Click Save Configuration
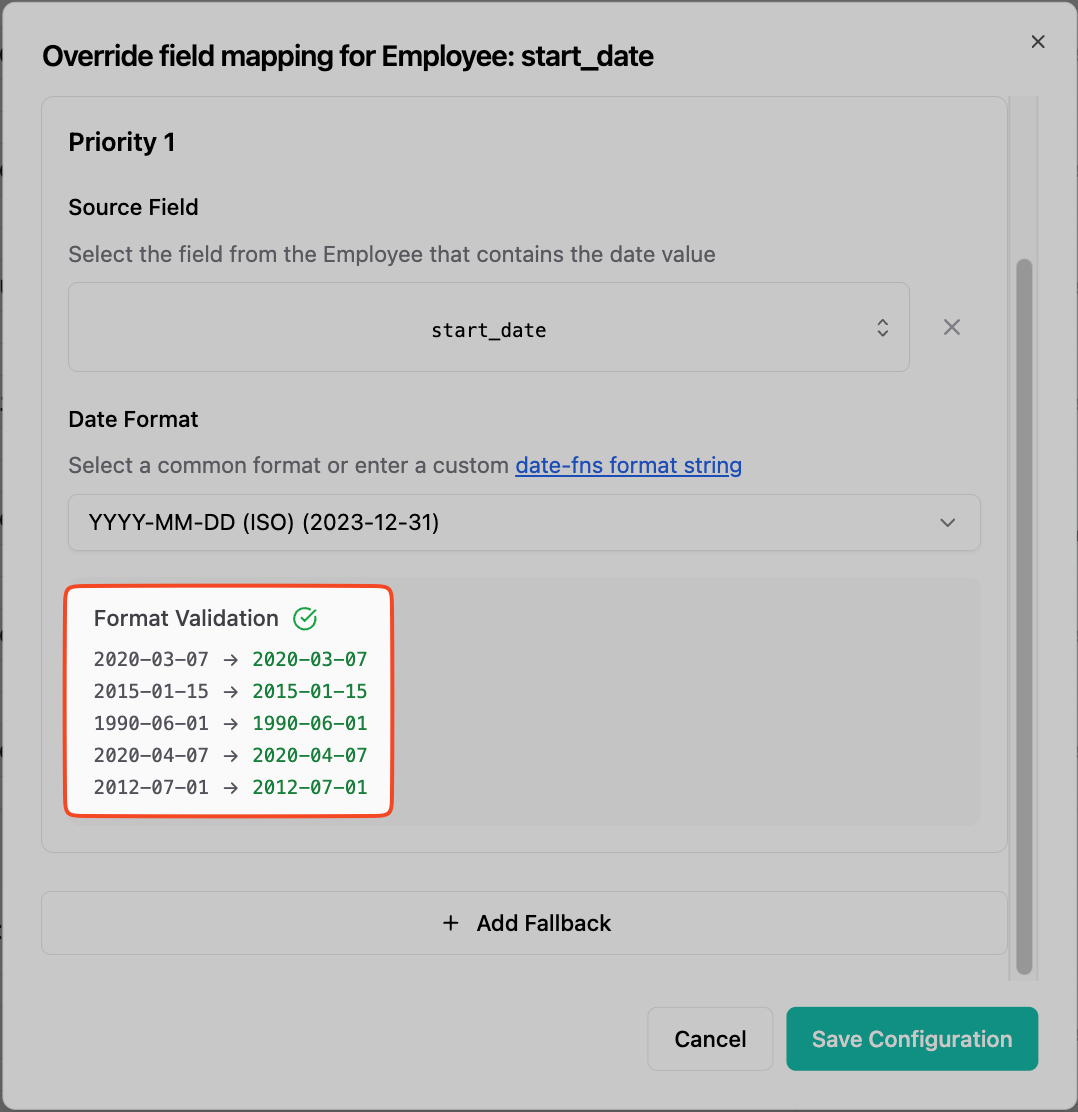The width and height of the screenshot is (1078, 1112). click(x=912, y=1039)
